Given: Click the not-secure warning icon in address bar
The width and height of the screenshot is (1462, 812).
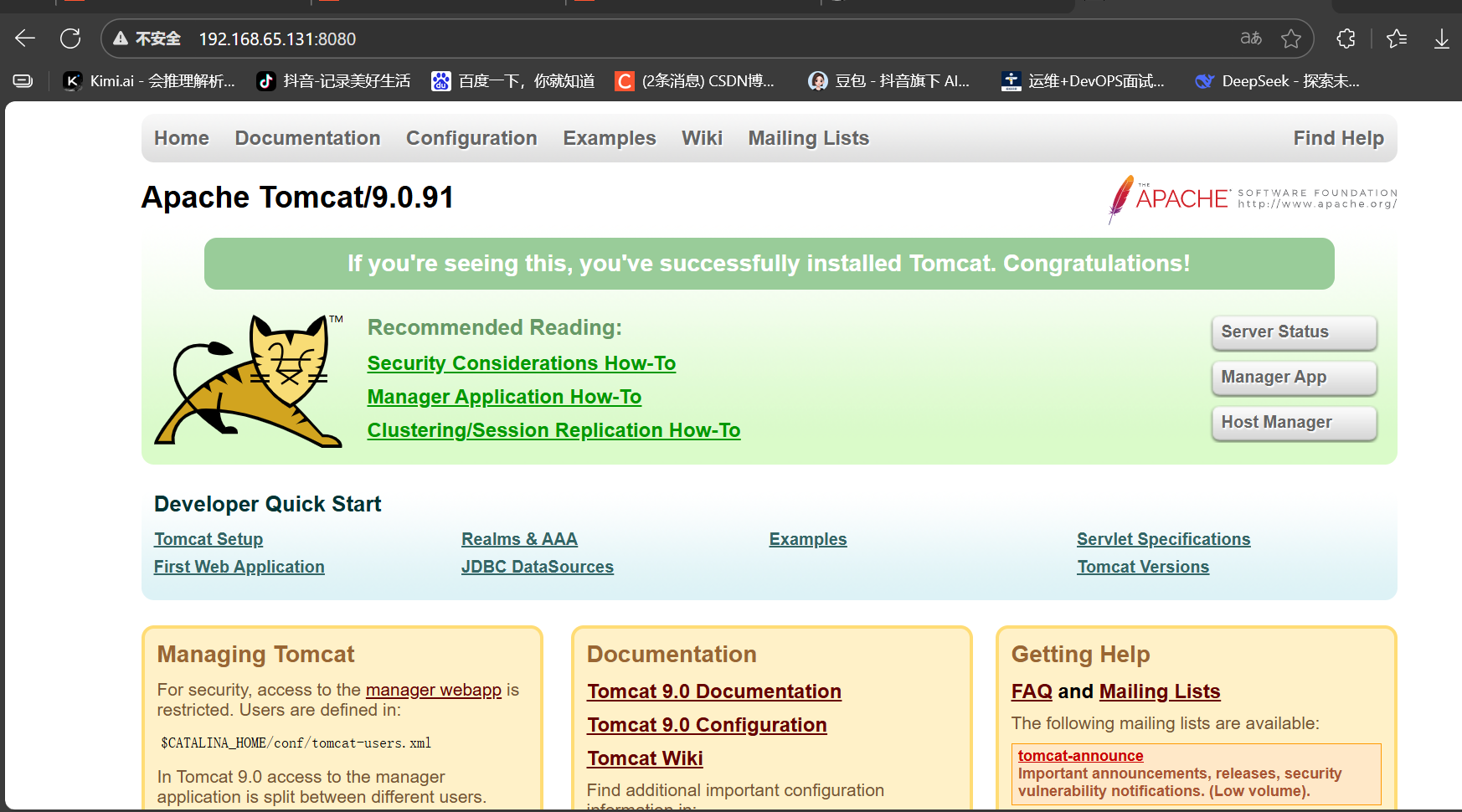Looking at the screenshot, I should click(121, 39).
